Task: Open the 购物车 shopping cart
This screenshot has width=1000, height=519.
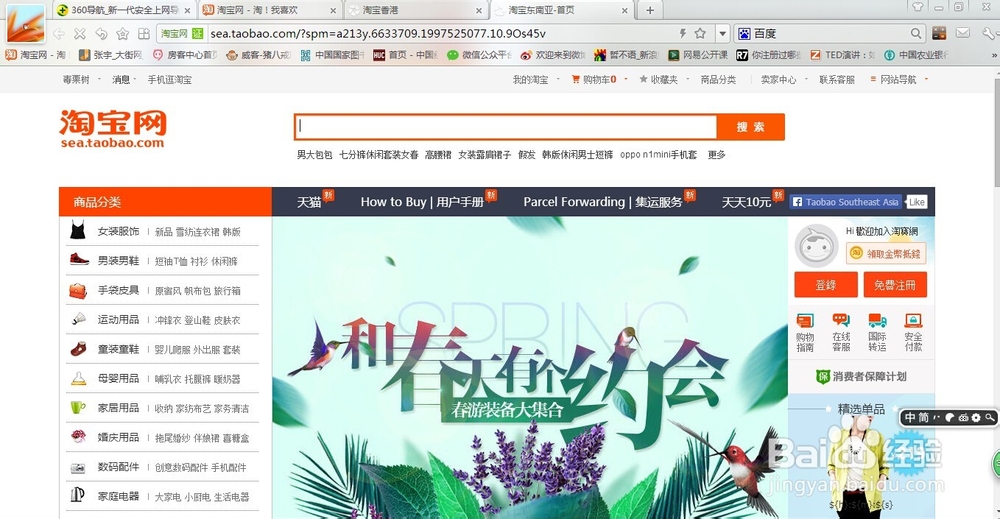Action: tap(594, 80)
